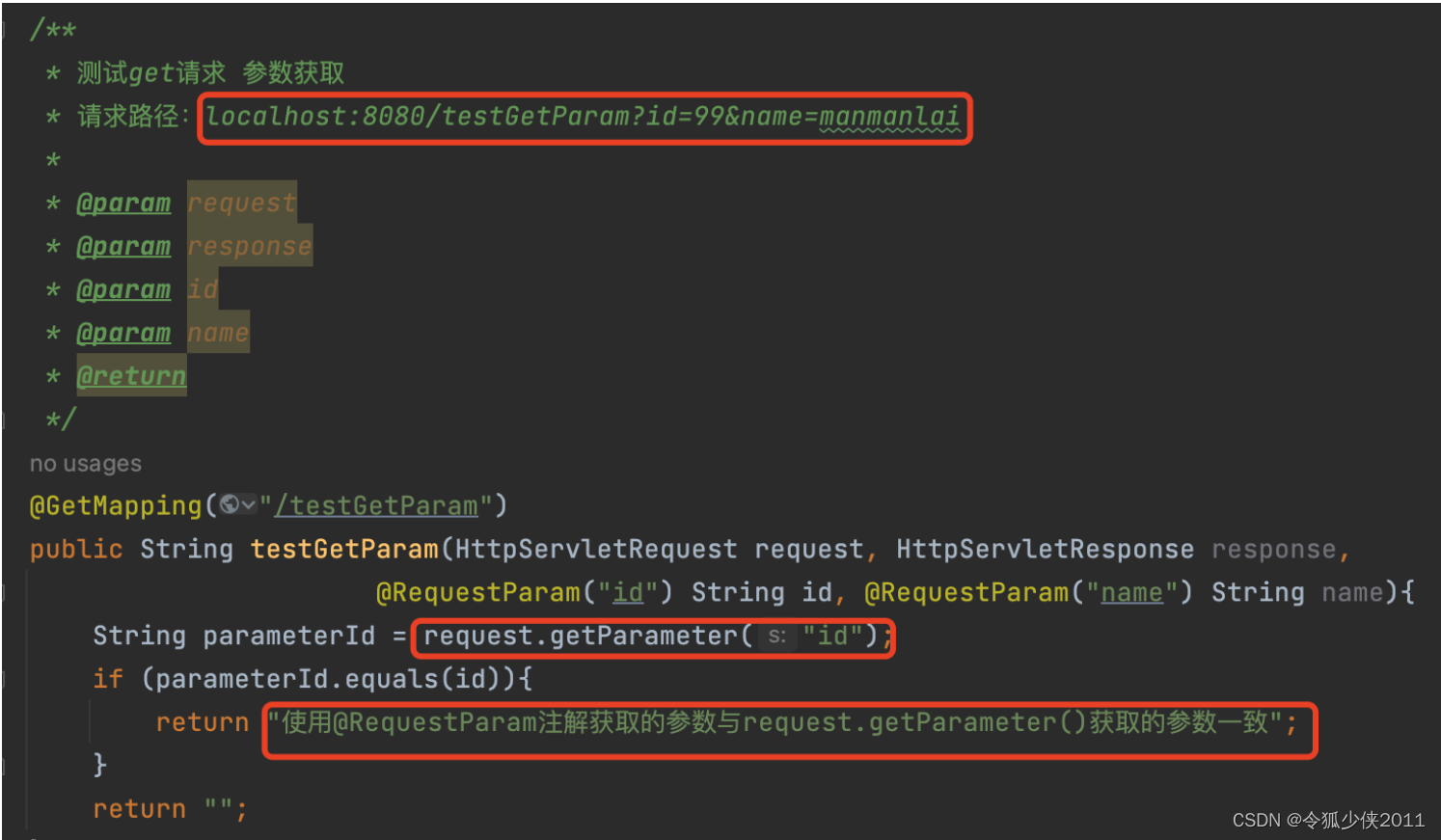Click the HttpServletRequest parameter type

[x=596, y=549]
